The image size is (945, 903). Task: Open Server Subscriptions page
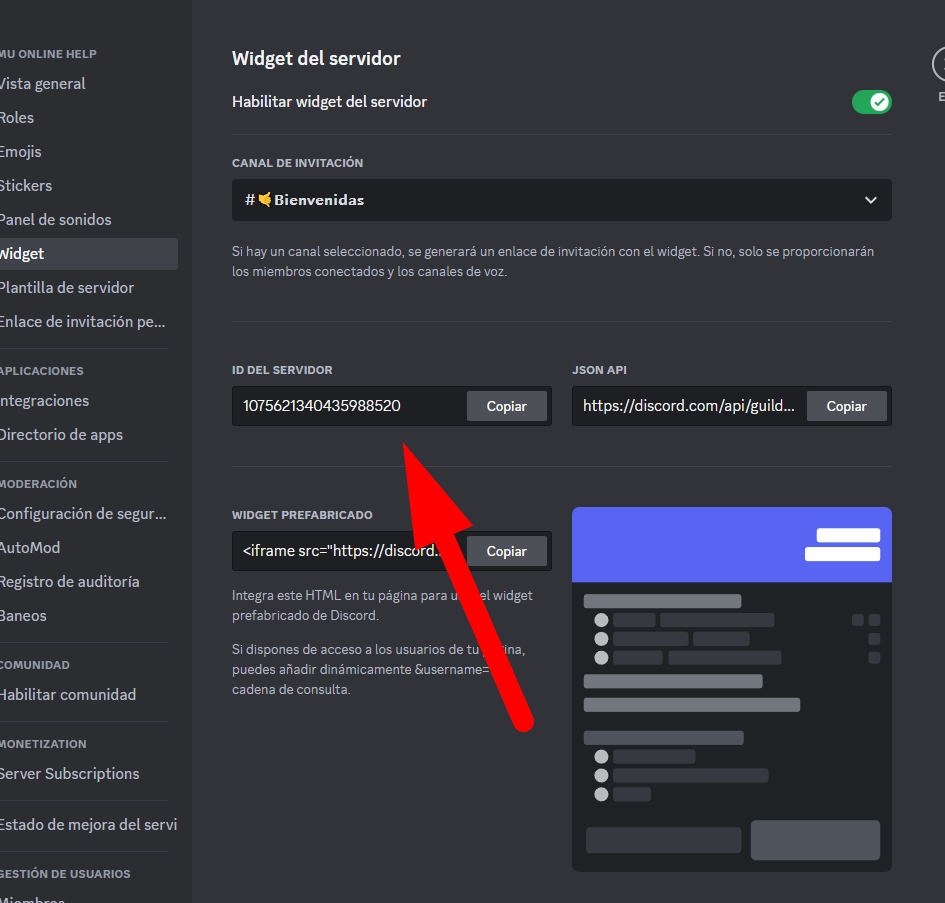[x=69, y=773]
